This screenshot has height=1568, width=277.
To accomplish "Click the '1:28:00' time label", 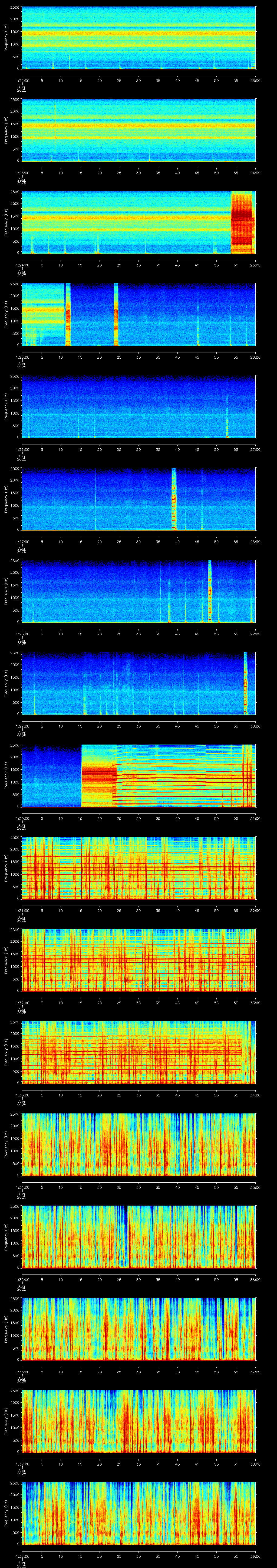I will tap(22, 634).
